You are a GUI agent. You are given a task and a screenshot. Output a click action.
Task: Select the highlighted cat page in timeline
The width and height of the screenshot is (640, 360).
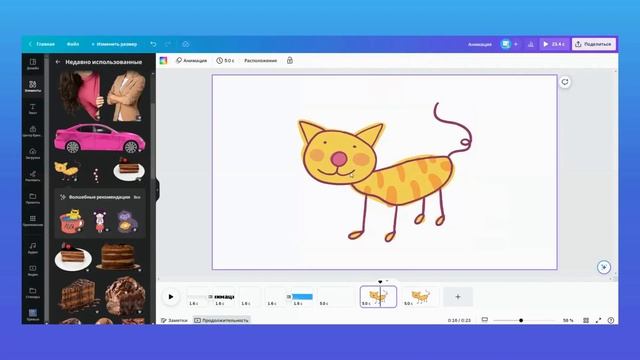(378, 297)
